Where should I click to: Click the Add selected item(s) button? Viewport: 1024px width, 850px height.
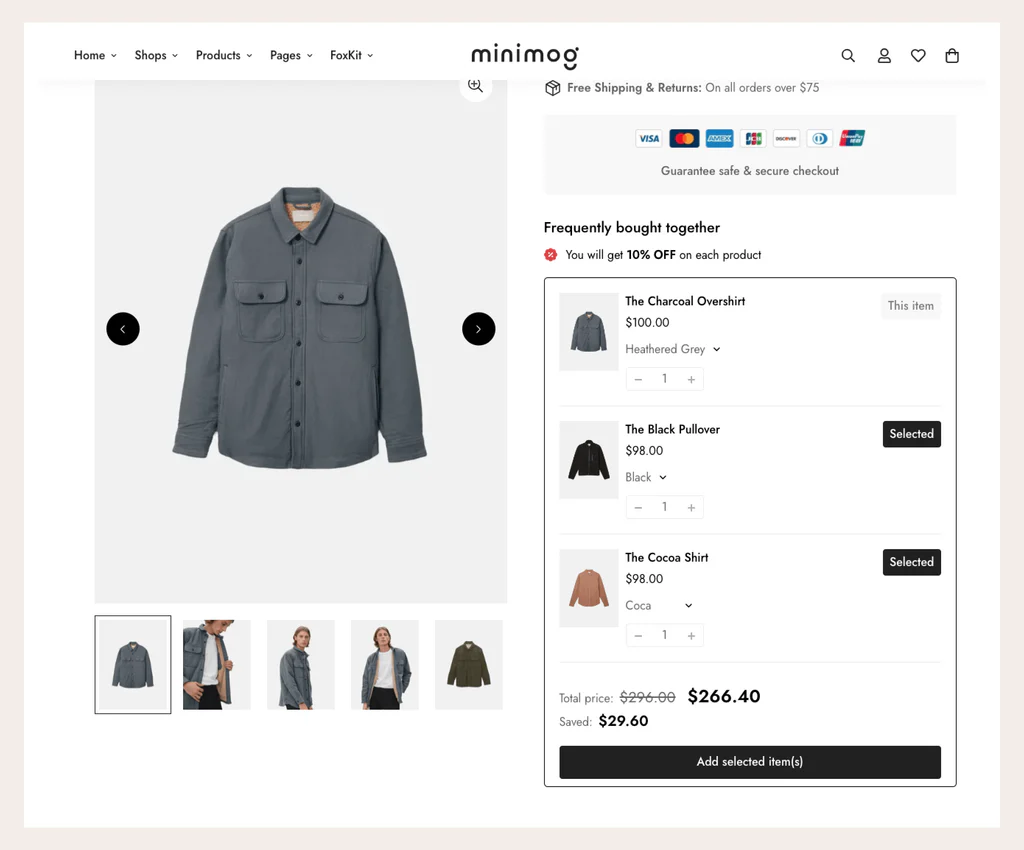point(749,761)
